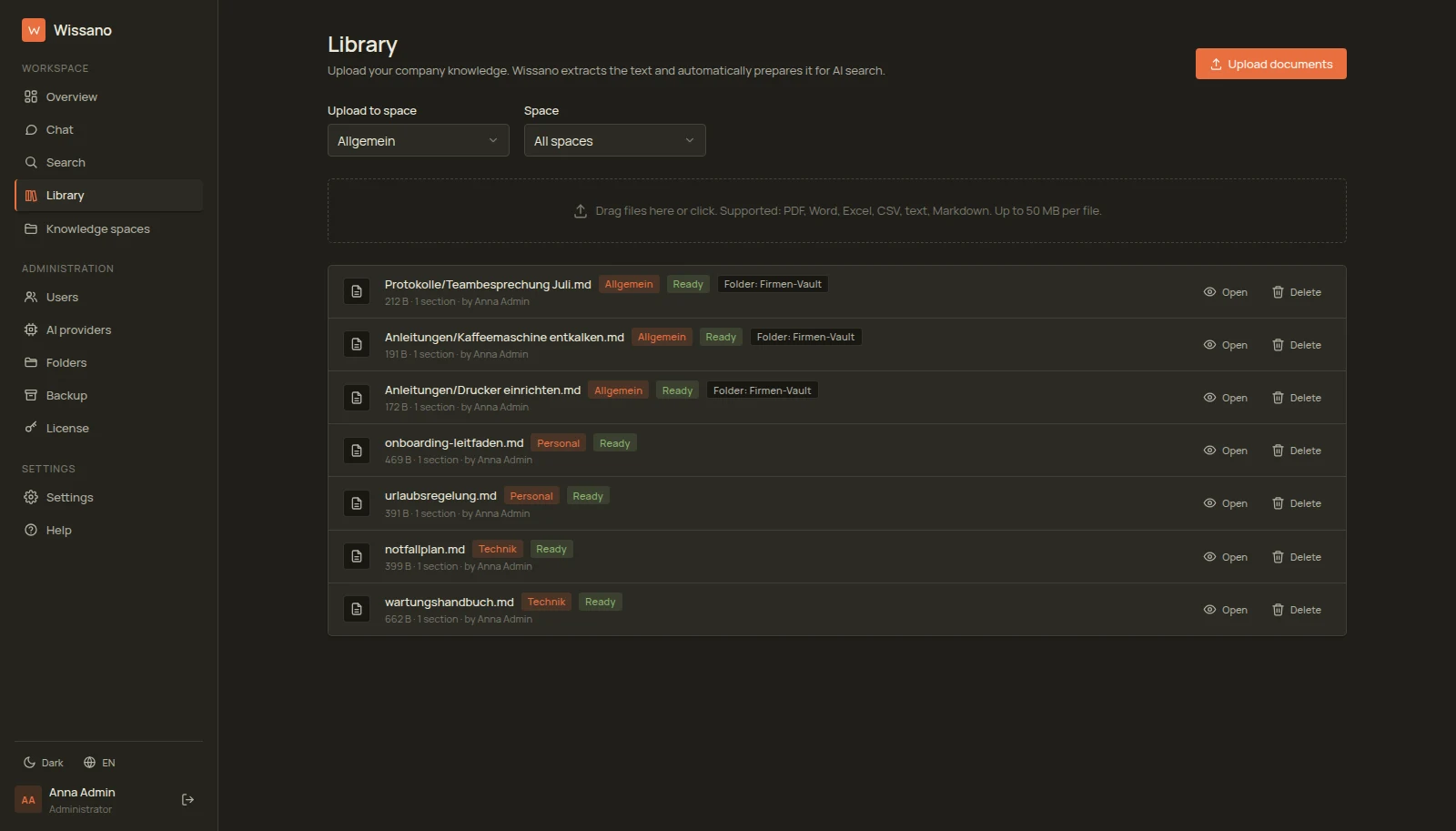The width and height of the screenshot is (1456, 831).
Task: Click file icon of onboarding-leitfaden.md
Action: 357,451
